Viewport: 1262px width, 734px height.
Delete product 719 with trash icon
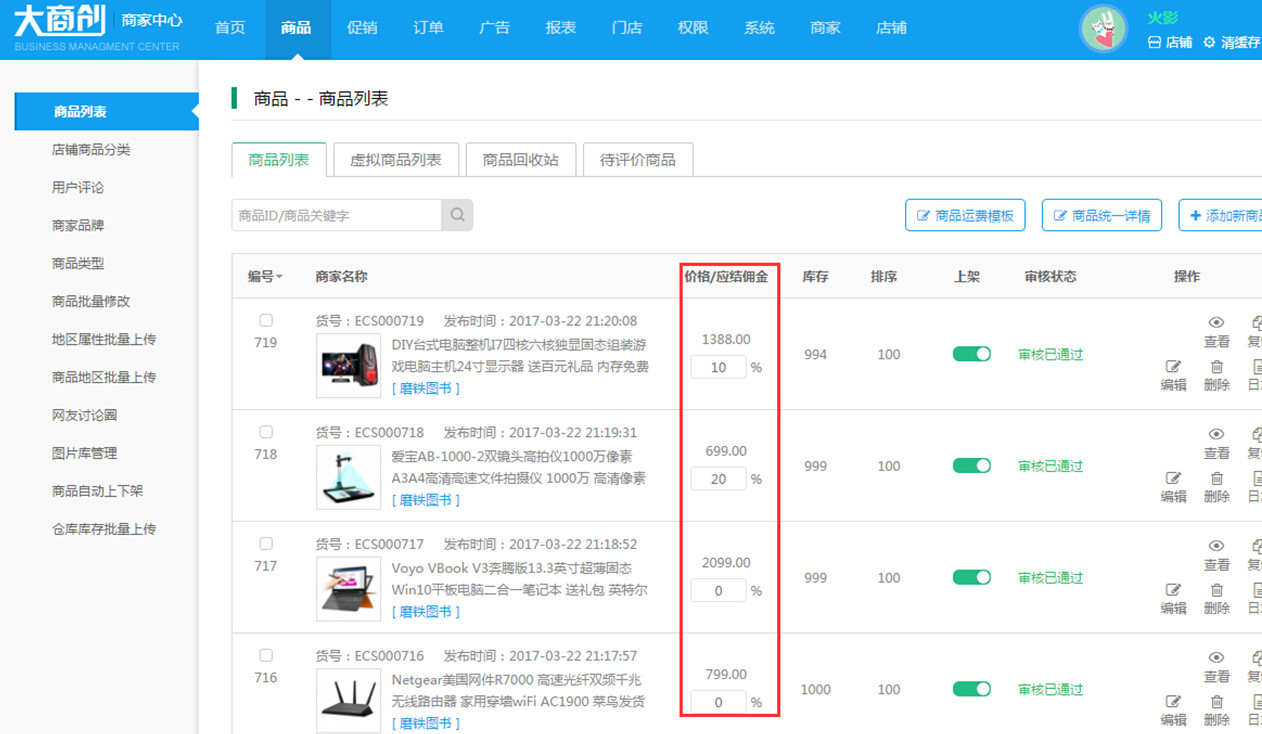click(1216, 367)
